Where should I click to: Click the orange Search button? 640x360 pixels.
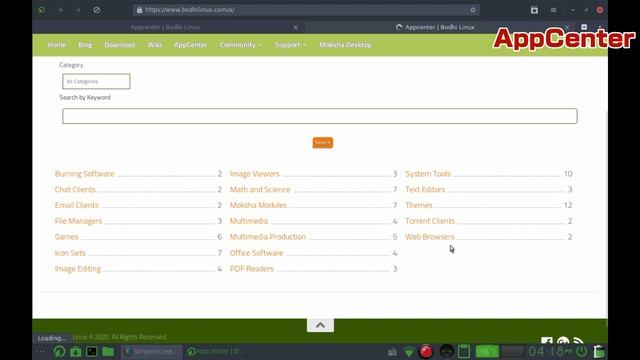pyautogui.click(x=322, y=142)
